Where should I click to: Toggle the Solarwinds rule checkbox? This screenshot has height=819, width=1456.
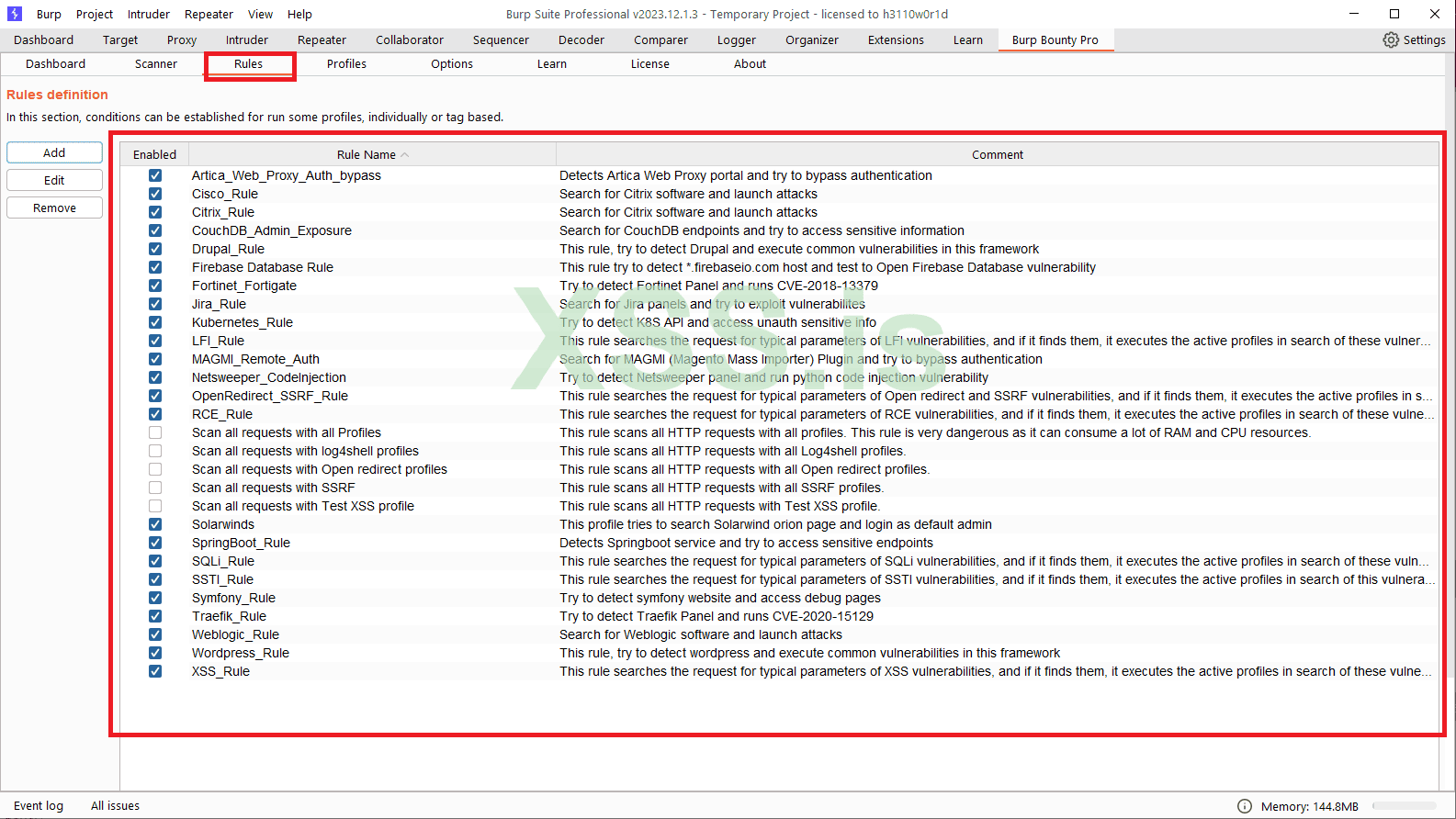155,524
